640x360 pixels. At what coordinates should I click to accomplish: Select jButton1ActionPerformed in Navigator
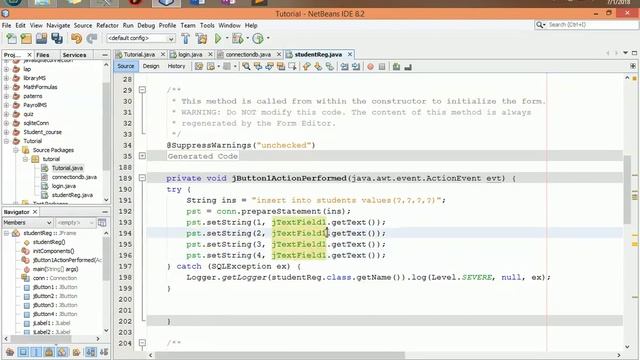[x=67, y=260]
